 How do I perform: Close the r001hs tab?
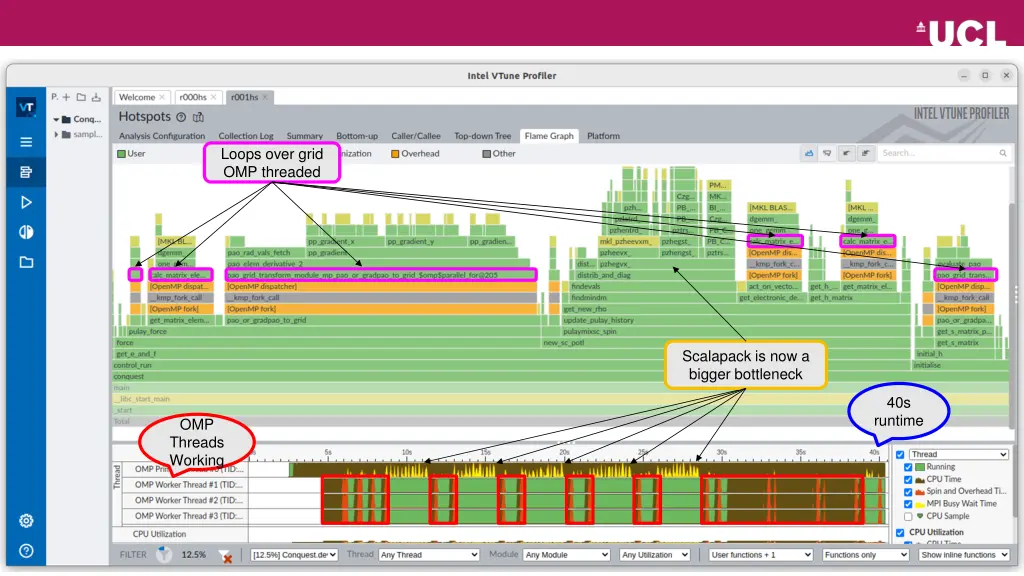(x=265, y=97)
